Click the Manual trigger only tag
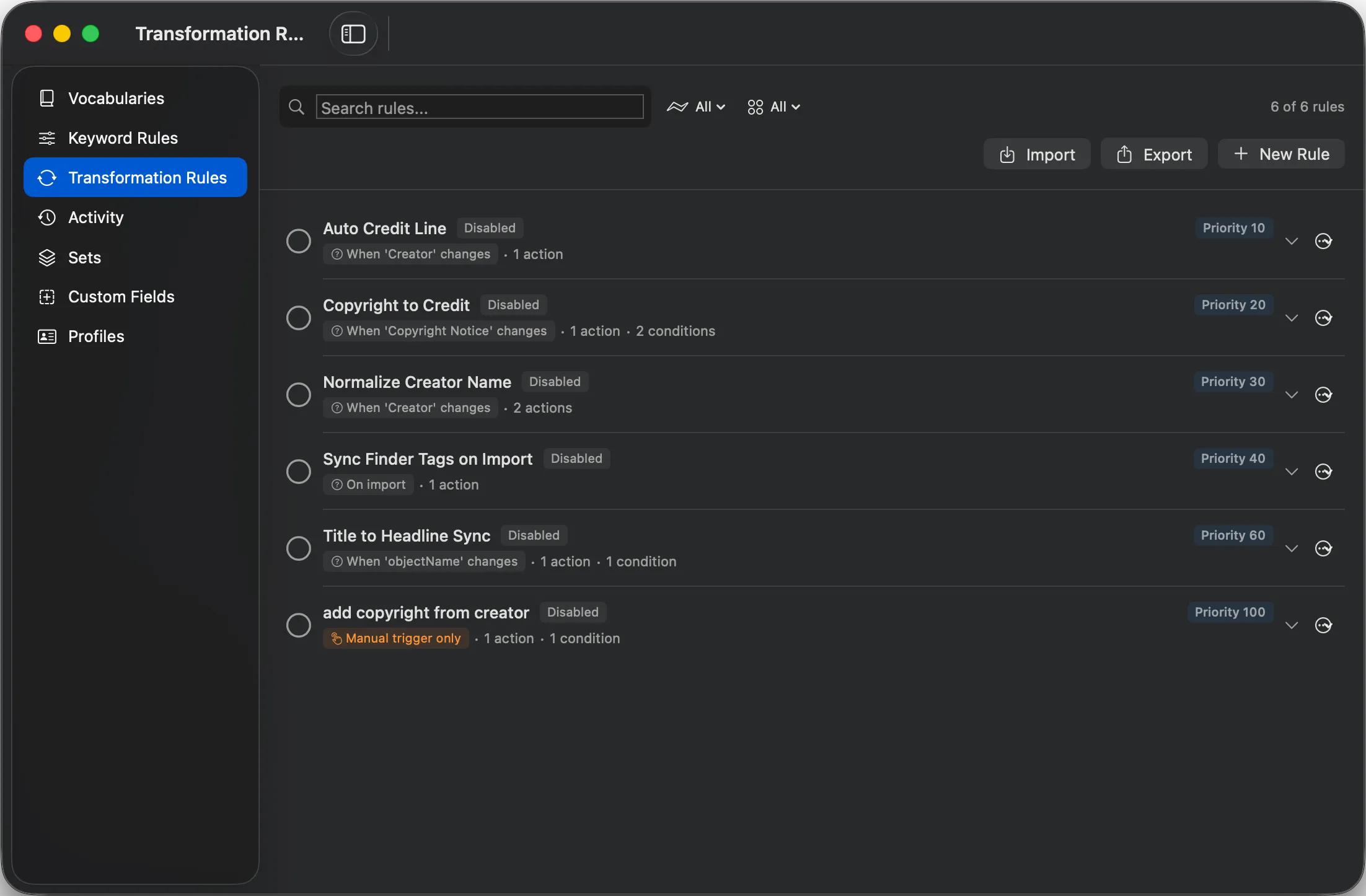The image size is (1366, 896). coord(395,638)
